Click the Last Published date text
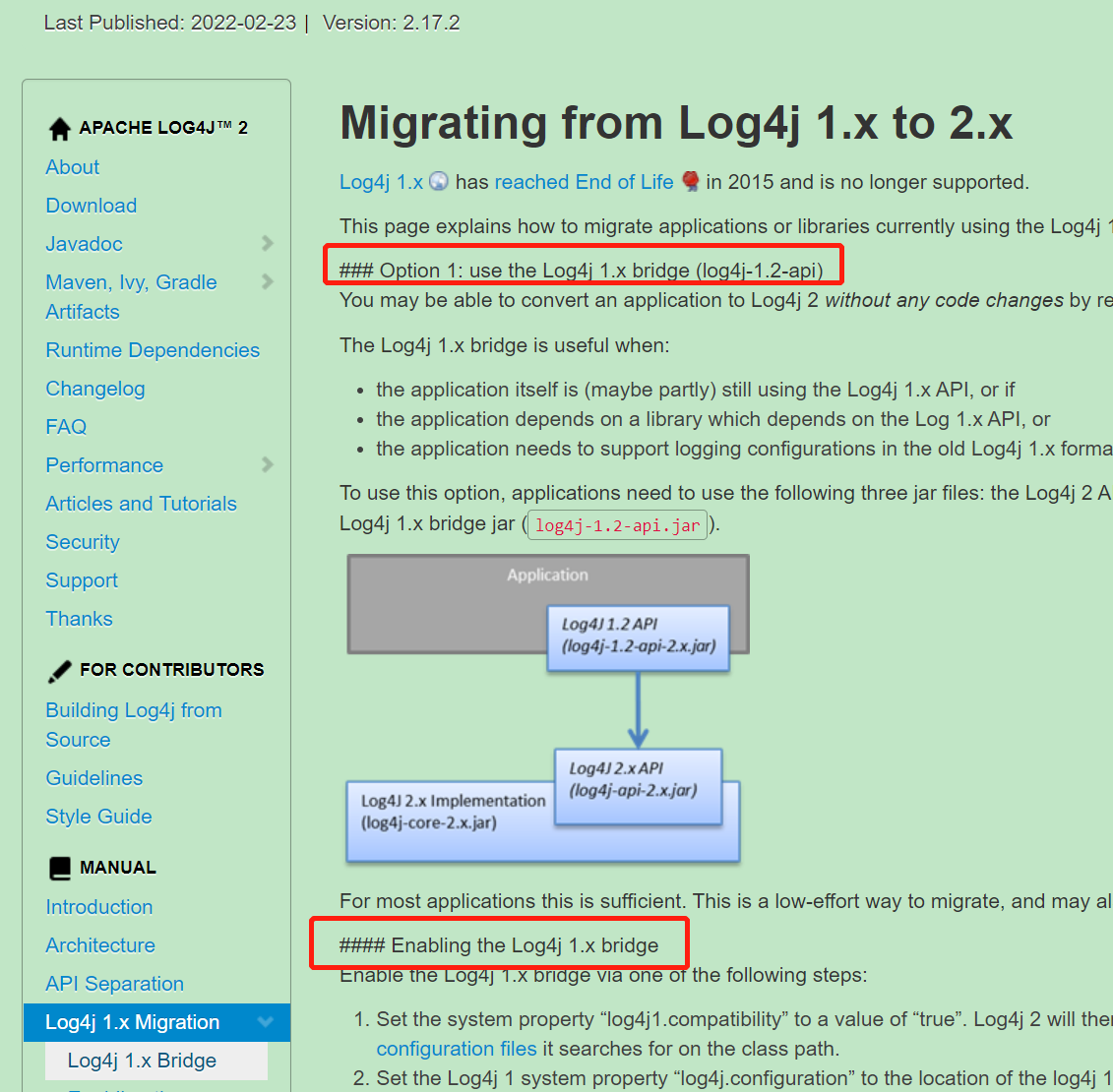Viewport: 1113px width, 1092px height. pos(169,23)
